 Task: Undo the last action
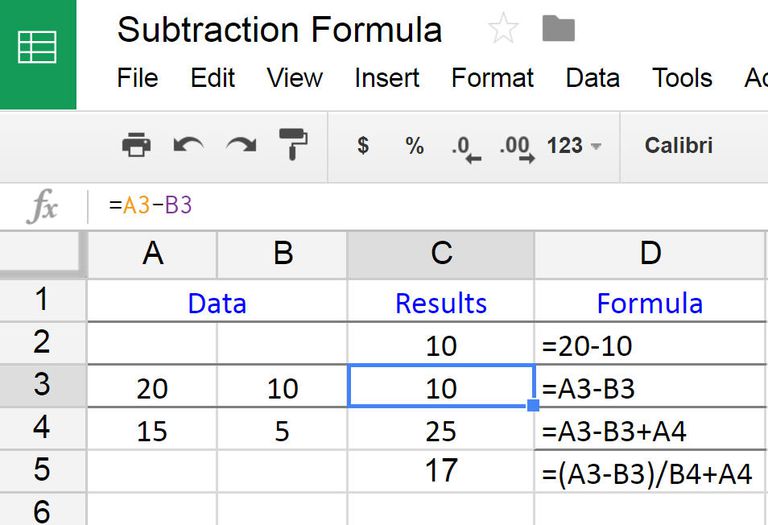click(189, 145)
